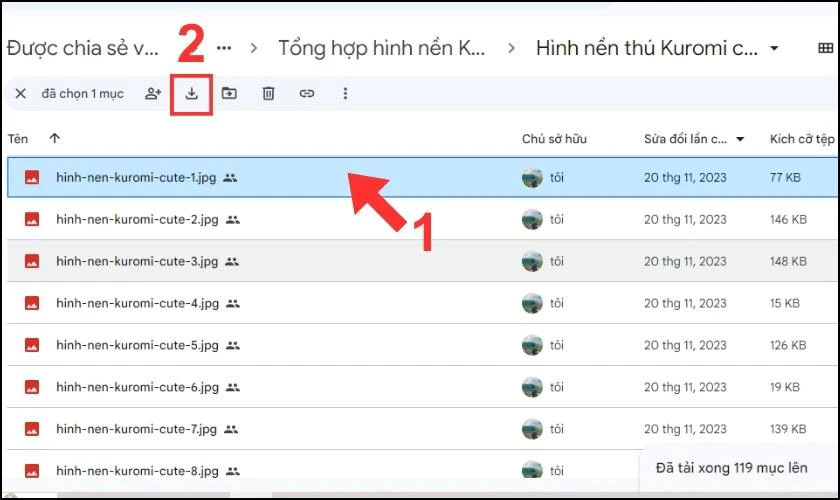Toggle sort direction arrow beside Tên
The image size is (840, 500).
tap(54, 138)
